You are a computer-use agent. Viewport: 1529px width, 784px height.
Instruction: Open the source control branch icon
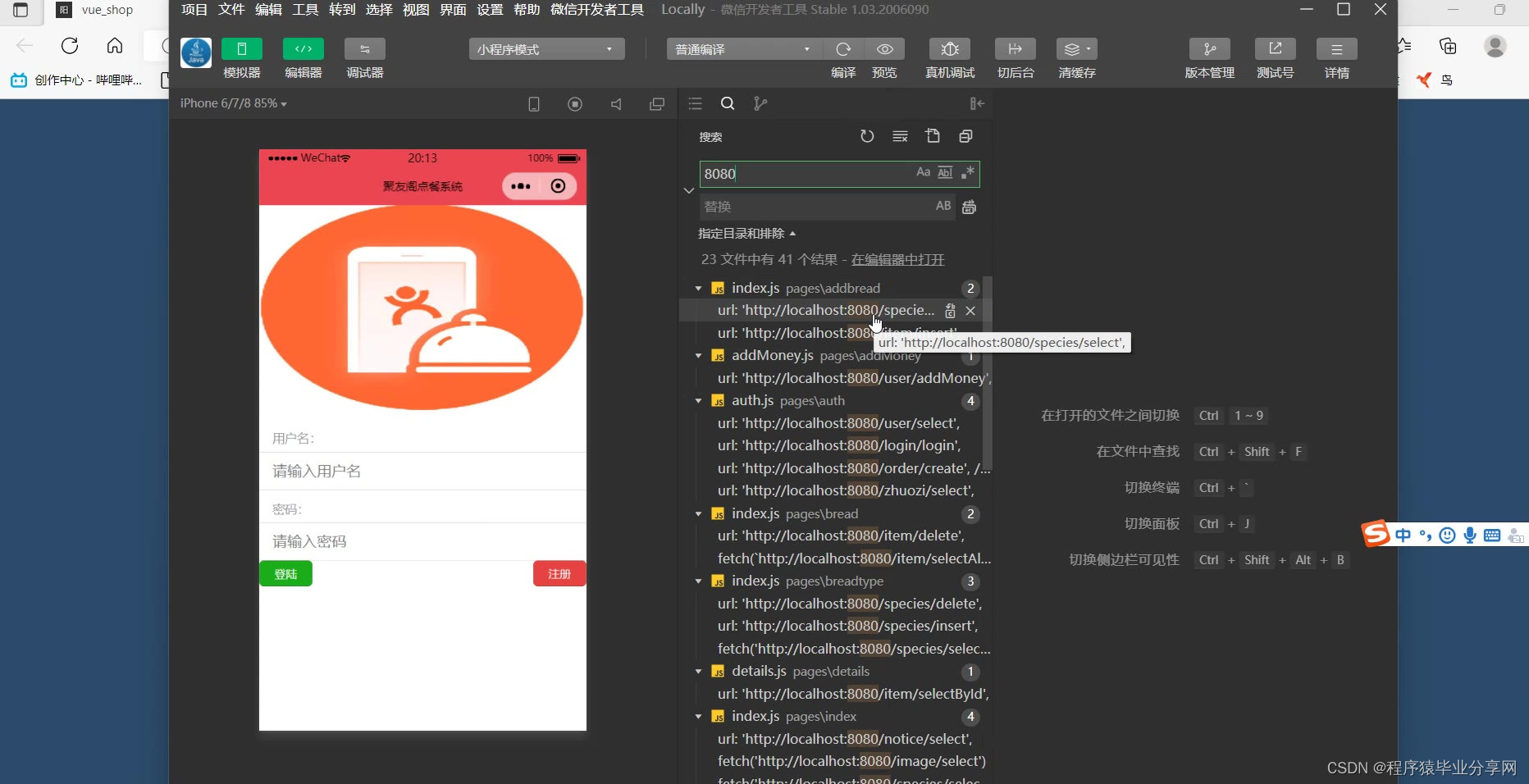coord(760,103)
